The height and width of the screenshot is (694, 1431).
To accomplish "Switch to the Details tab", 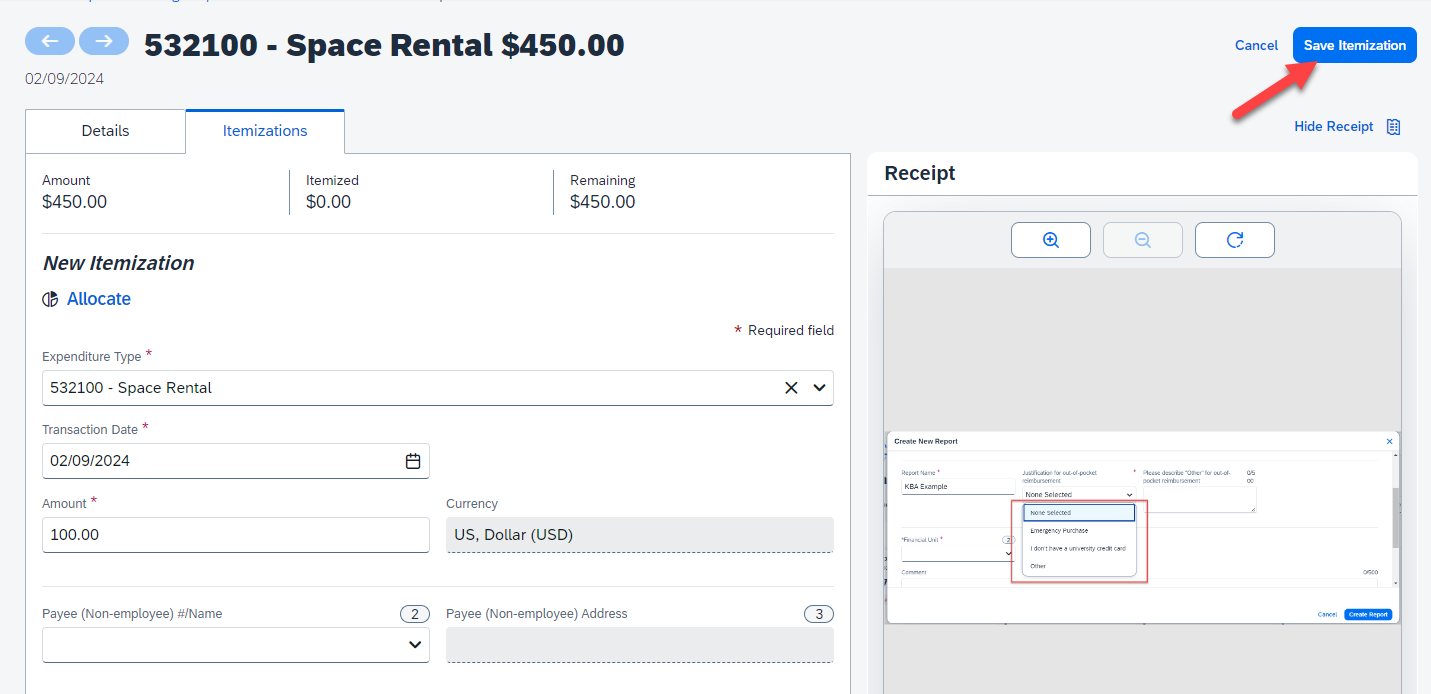I will pos(105,130).
